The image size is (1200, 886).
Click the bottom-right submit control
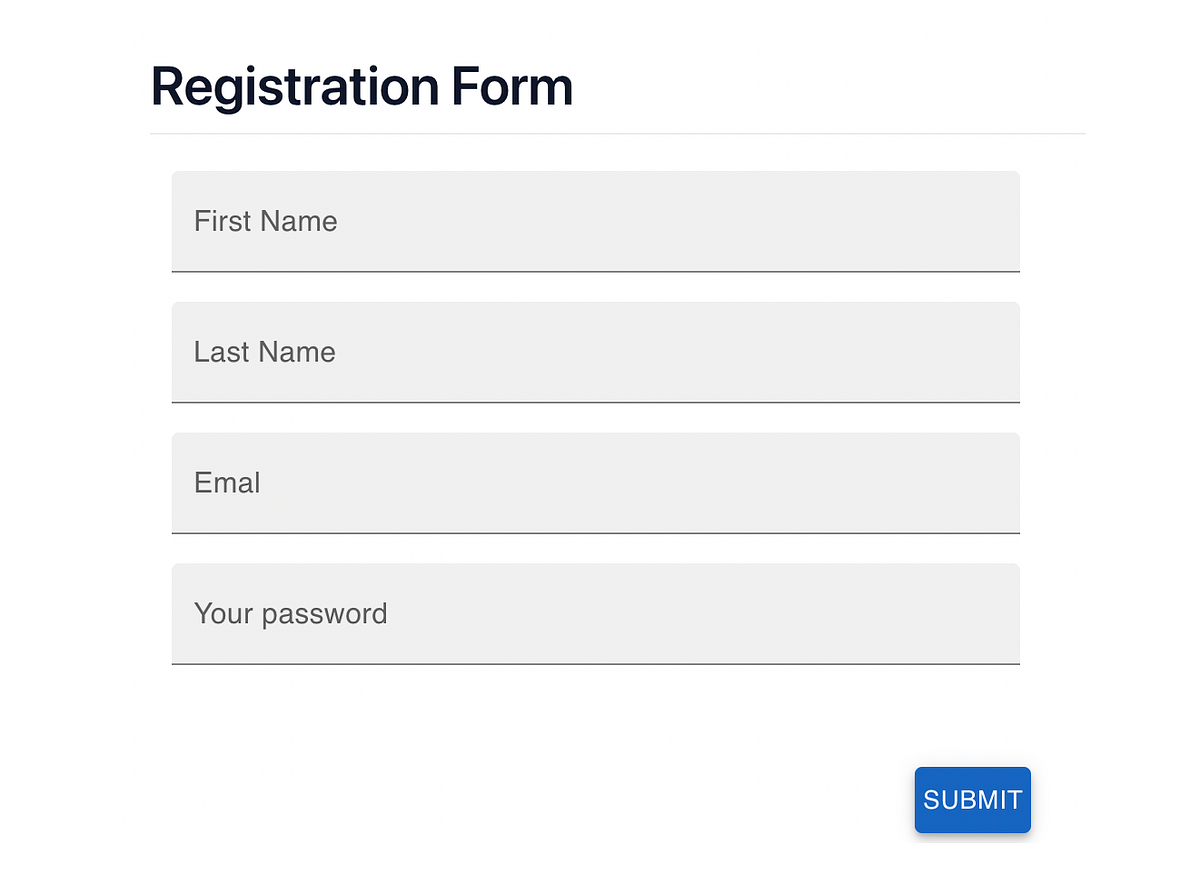pos(972,800)
